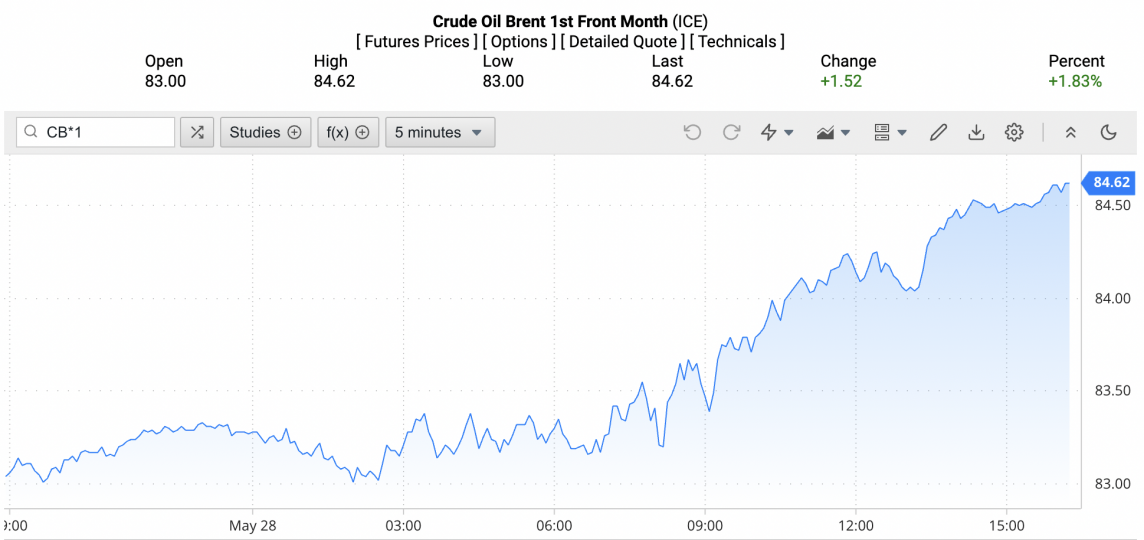Screen dimensions: 1144x540
Task: Click the CB*1 symbol search field
Action: click(x=96, y=132)
